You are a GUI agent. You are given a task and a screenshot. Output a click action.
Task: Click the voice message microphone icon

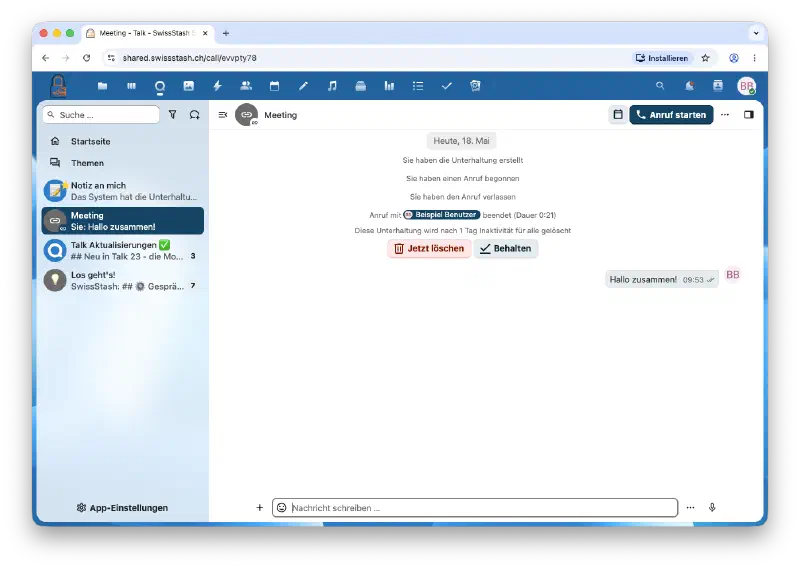click(x=712, y=508)
